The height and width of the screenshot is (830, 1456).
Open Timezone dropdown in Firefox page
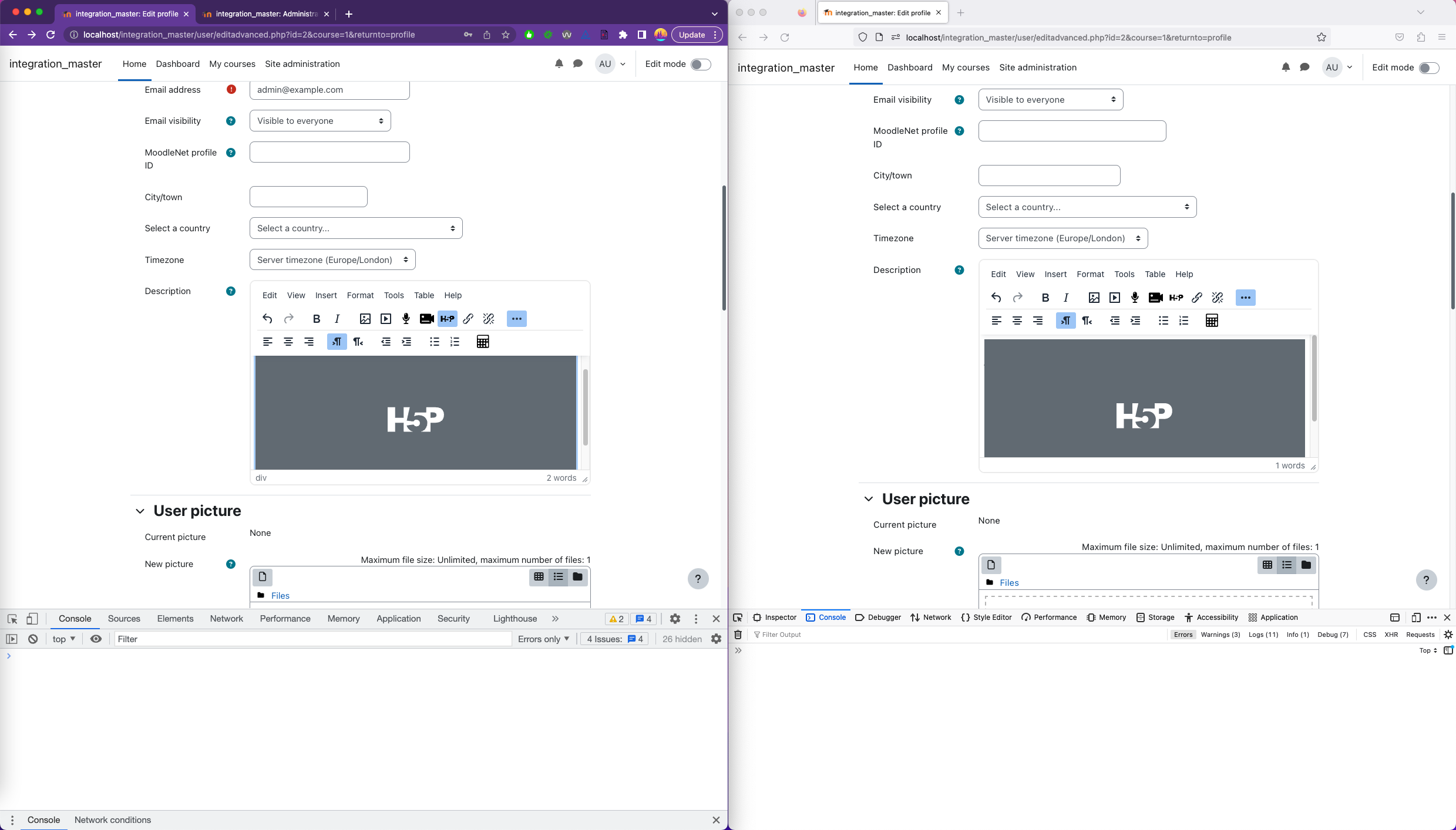click(x=1063, y=238)
